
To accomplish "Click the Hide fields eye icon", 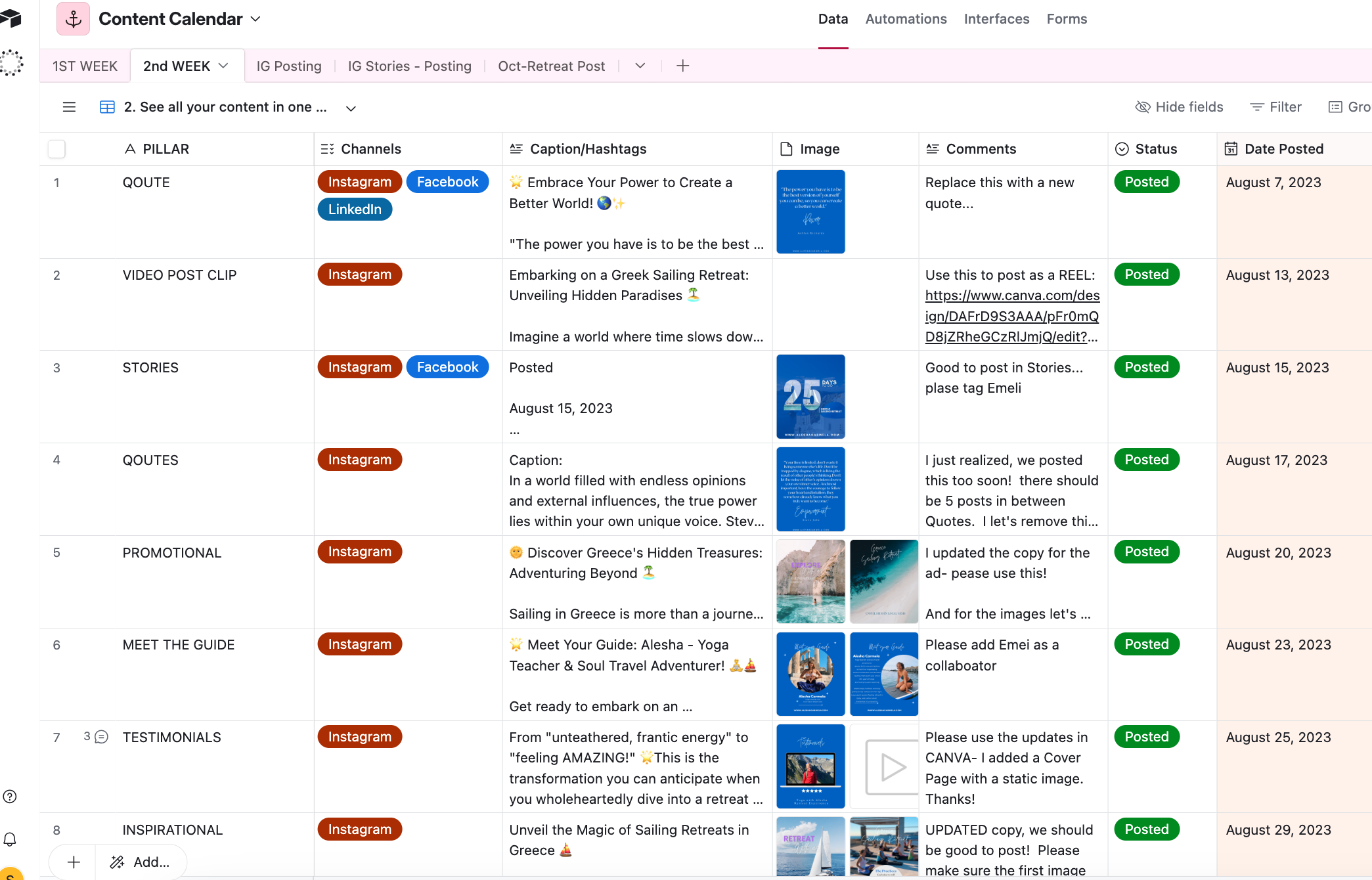I will (1143, 107).
